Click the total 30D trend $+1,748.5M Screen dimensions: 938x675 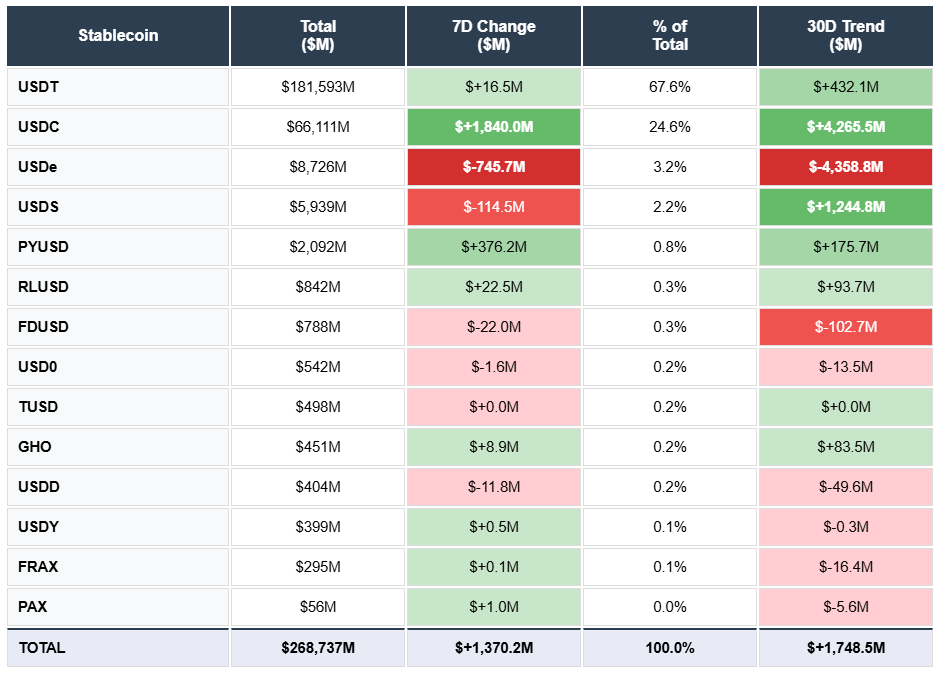[845, 648]
